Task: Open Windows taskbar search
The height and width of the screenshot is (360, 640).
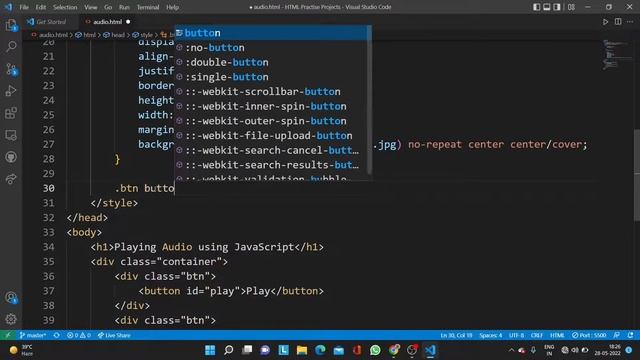Action: click(x=229, y=350)
